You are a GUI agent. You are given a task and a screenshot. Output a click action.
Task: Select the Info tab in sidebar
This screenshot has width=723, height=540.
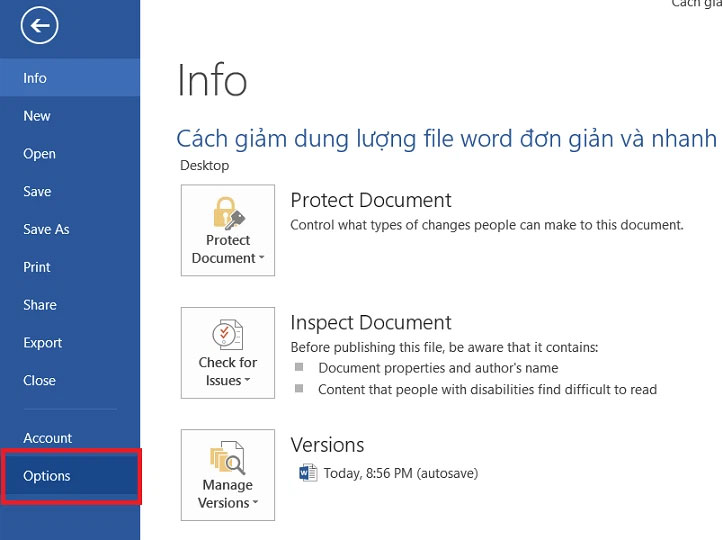35,78
